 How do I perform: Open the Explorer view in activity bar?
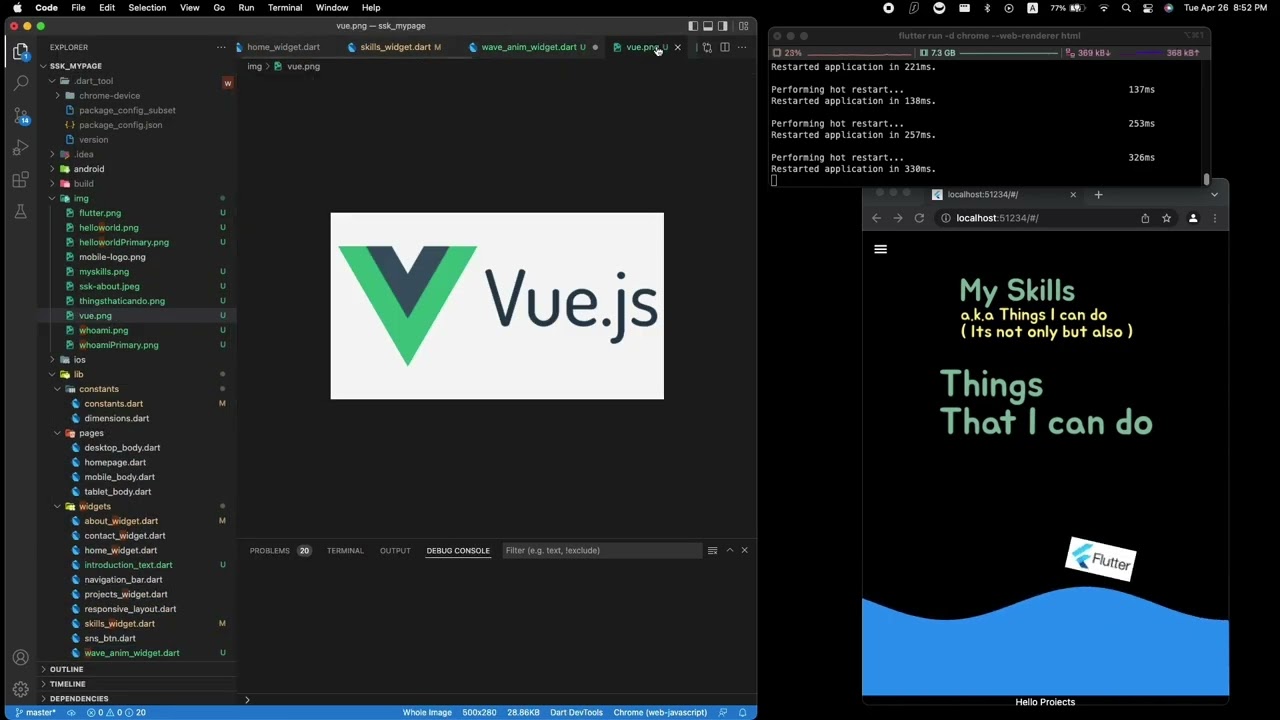coord(20,51)
